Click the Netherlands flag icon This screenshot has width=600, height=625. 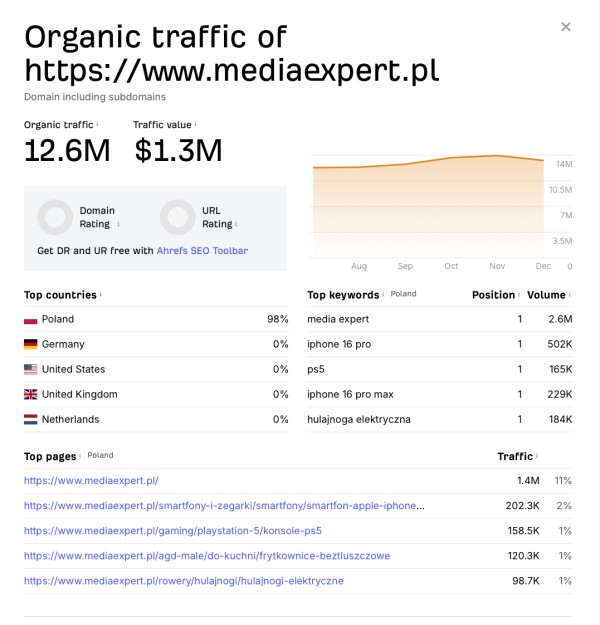tap(31, 420)
